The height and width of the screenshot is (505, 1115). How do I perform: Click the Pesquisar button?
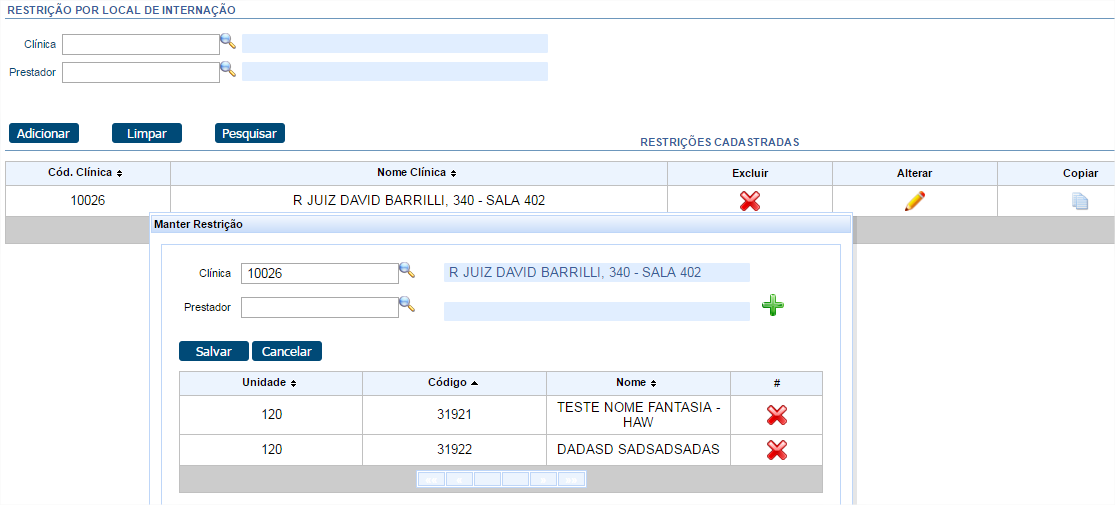[250, 133]
